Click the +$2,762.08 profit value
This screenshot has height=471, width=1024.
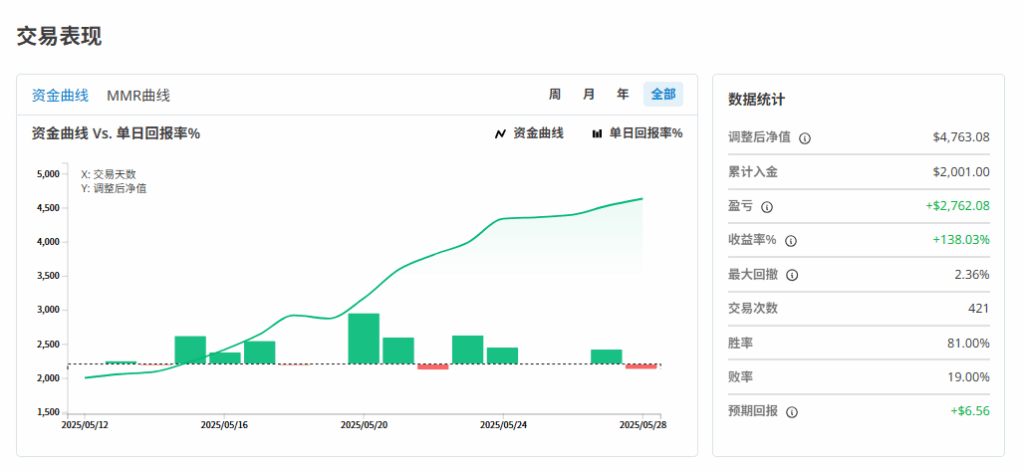click(x=957, y=207)
